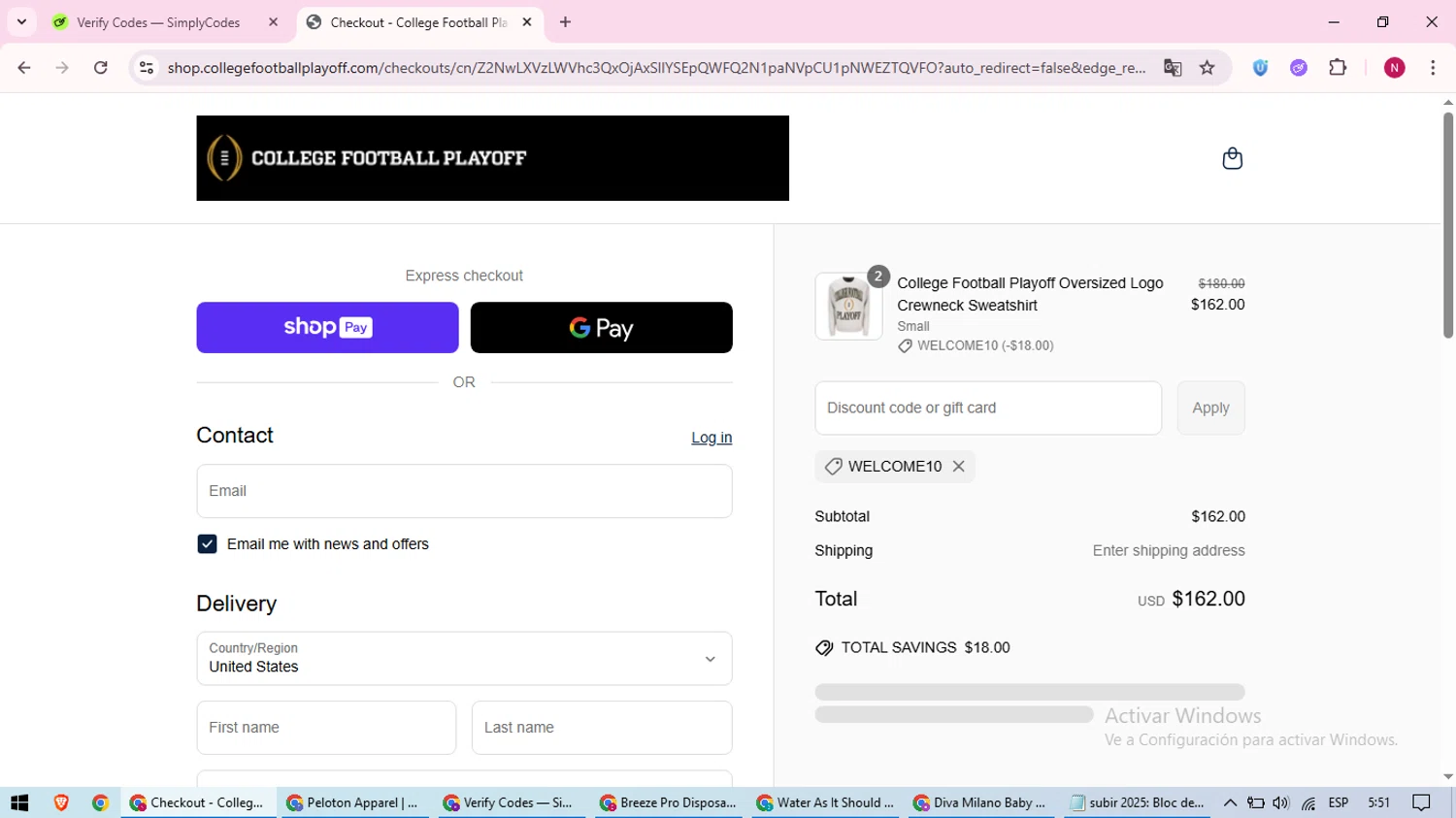Click the $162.00 total amount
1456x818 pixels.
click(x=1208, y=599)
